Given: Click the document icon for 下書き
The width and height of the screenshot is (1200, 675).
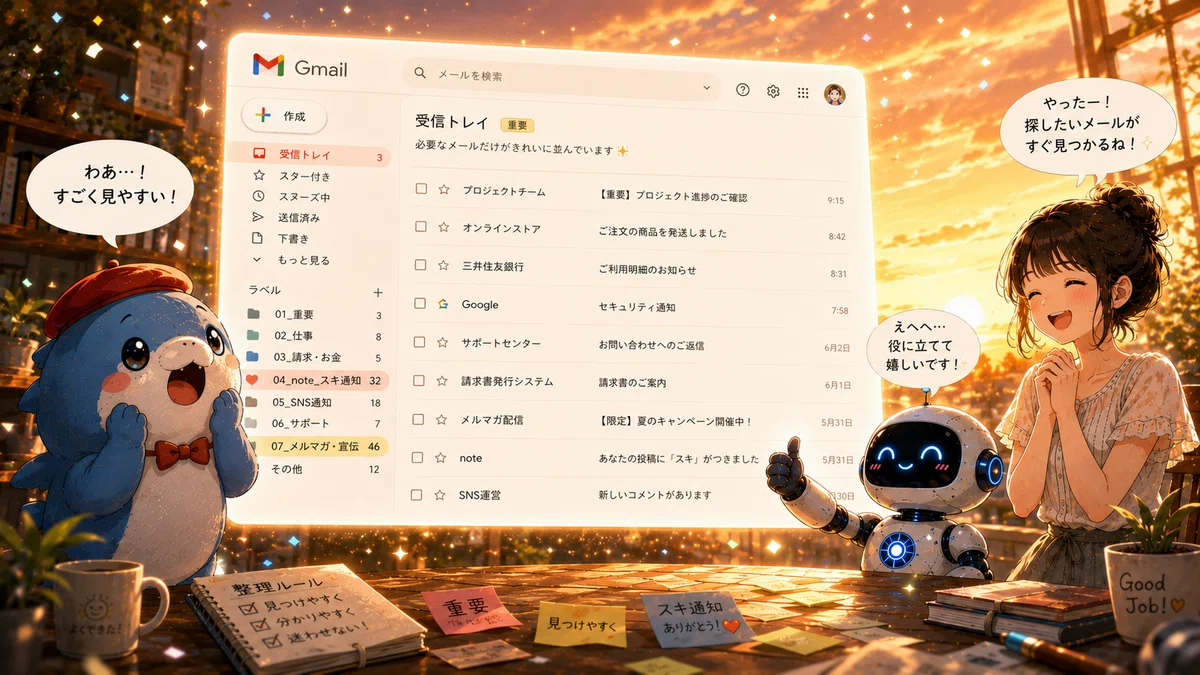Looking at the screenshot, I should click(257, 238).
